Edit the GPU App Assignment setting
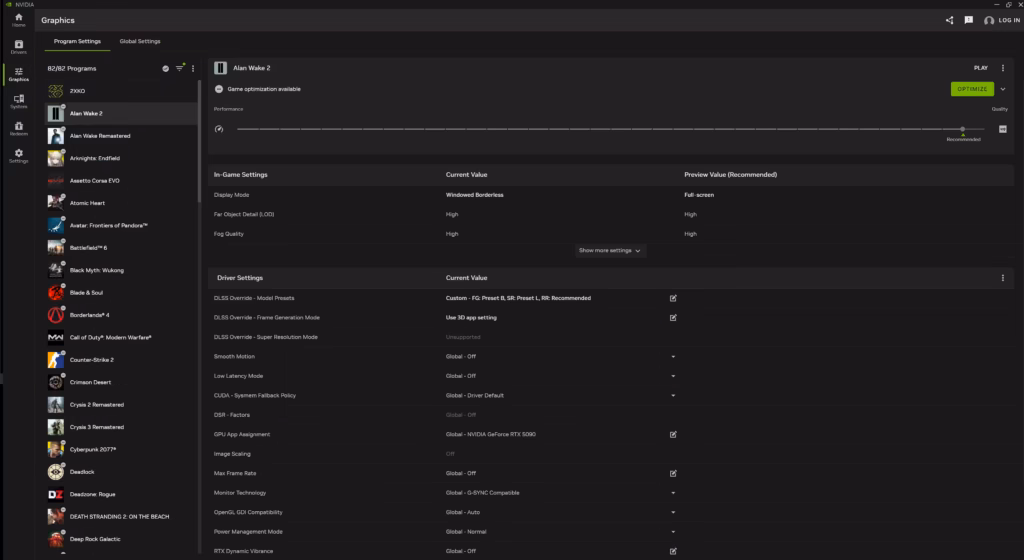This screenshot has width=1024, height=560. (x=673, y=435)
